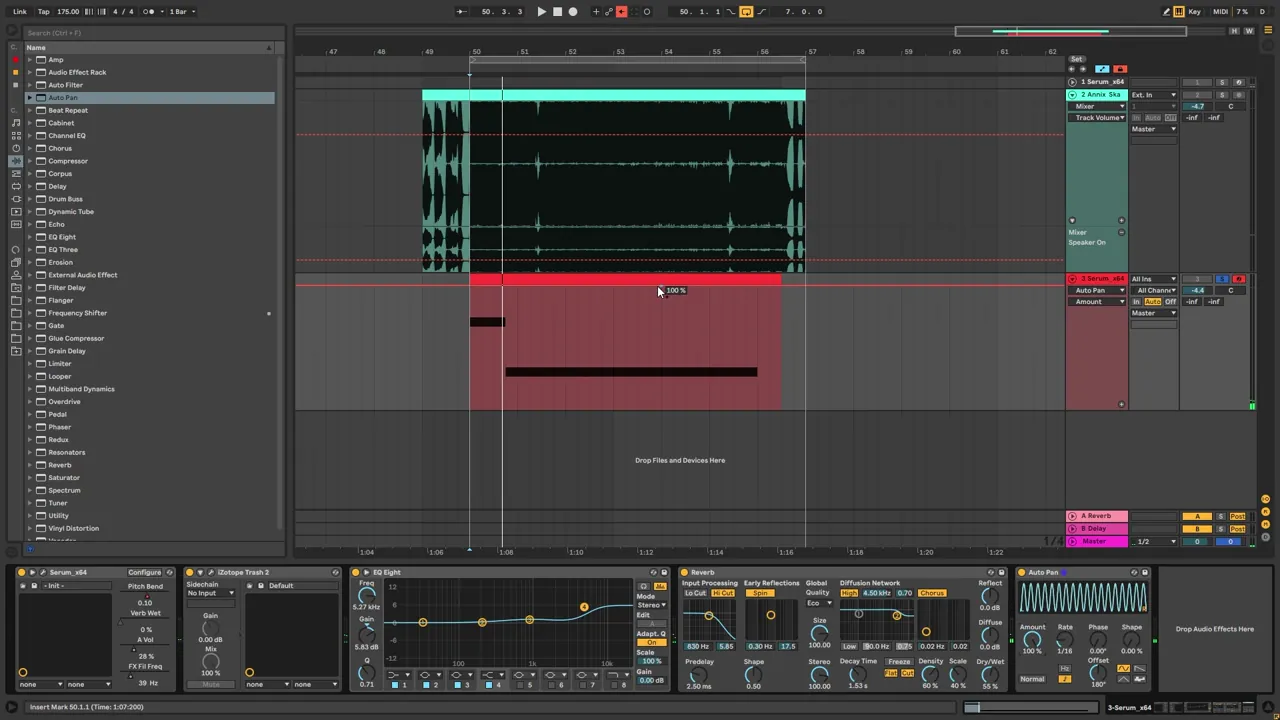Click the MIDI map mode button

tap(1220, 12)
